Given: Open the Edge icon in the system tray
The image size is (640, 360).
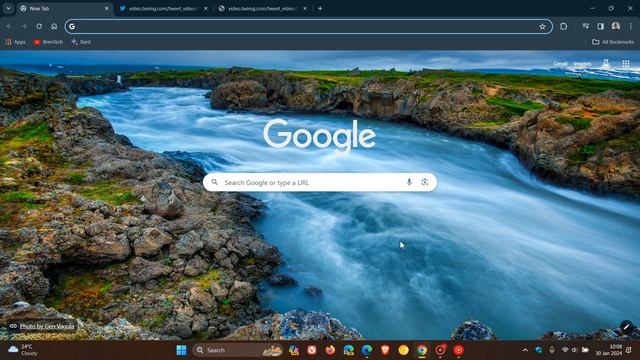Looking at the screenshot, I should (x=539, y=350).
